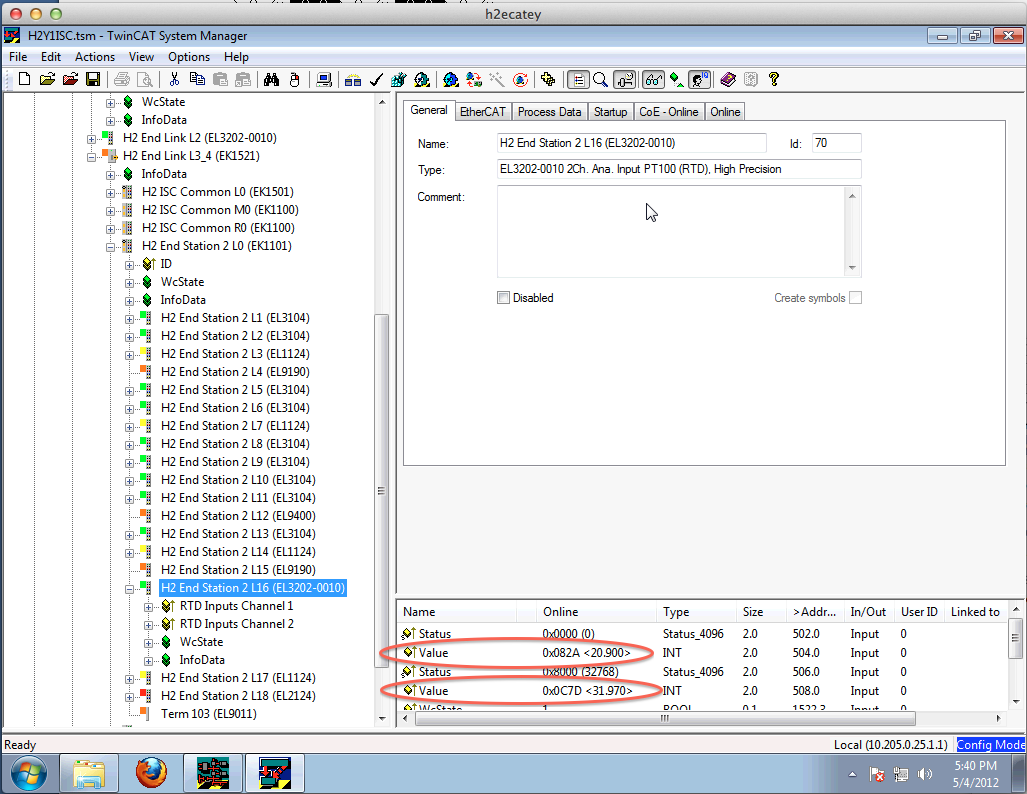Switch to the CoE - Online tab

pos(669,112)
